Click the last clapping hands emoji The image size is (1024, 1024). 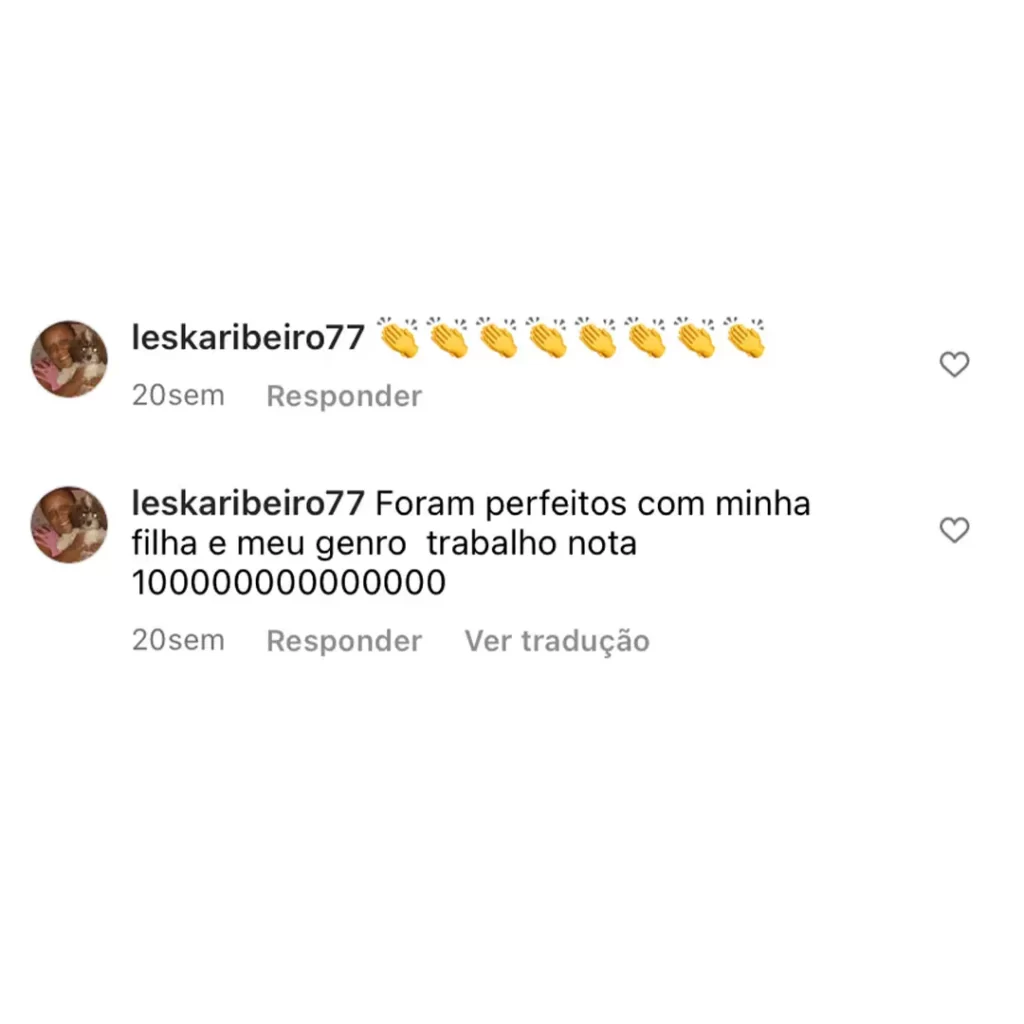[744, 337]
